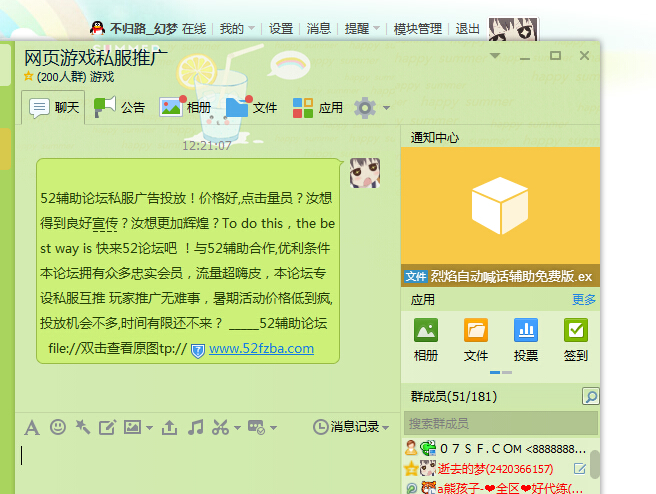Open the shared file notification box image
Image resolution: width=656 pixels, height=494 pixels.
(x=500, y=205)
